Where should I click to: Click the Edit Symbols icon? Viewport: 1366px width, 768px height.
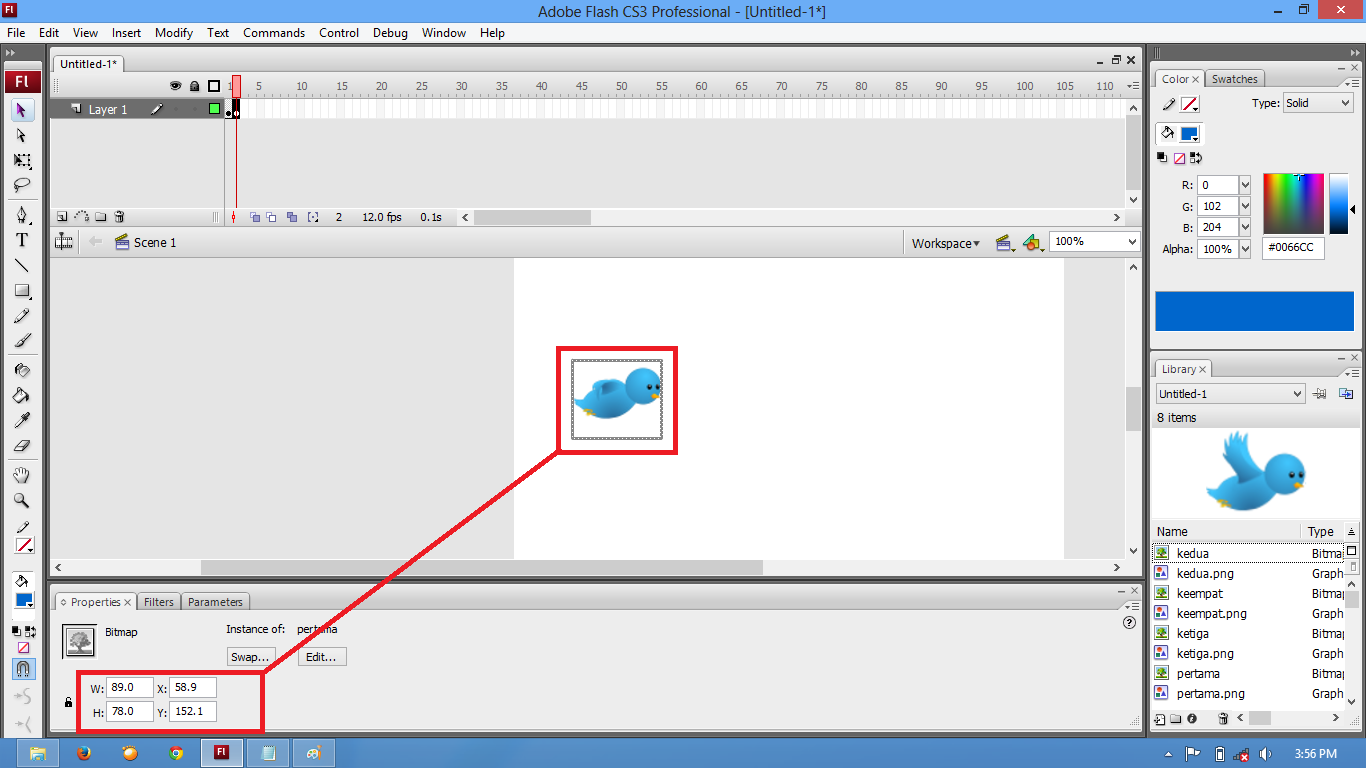(1032, 242)
